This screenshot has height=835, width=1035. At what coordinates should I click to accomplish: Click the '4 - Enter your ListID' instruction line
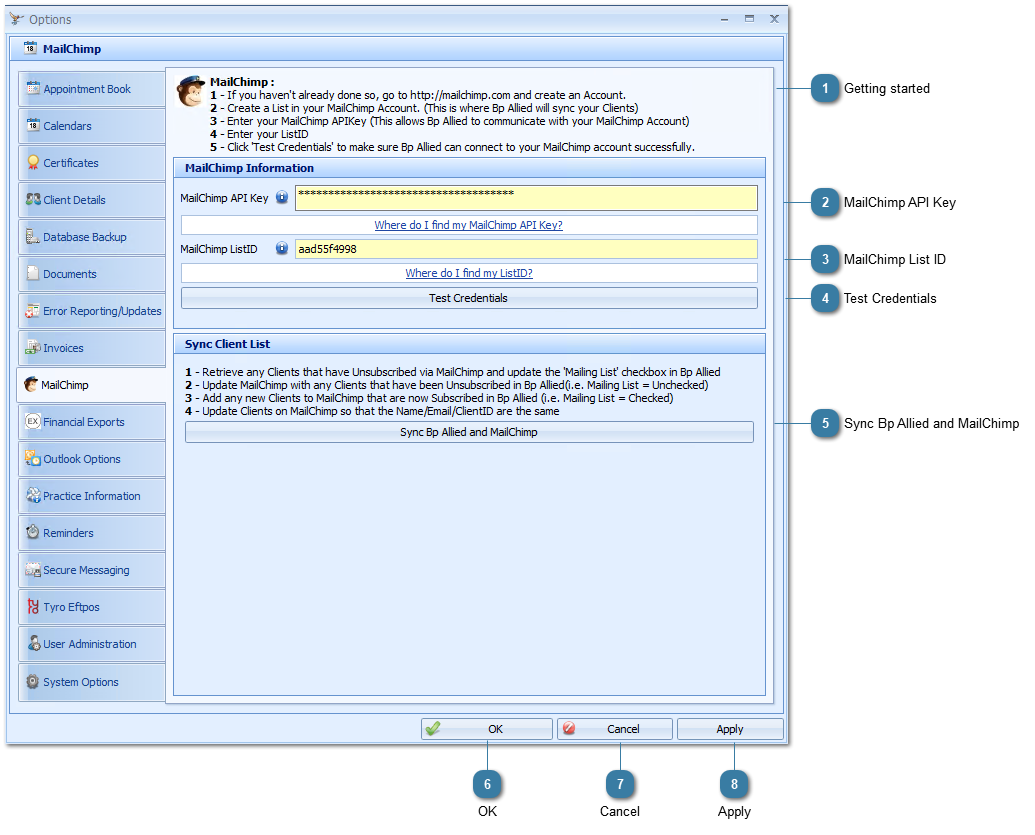259,134
